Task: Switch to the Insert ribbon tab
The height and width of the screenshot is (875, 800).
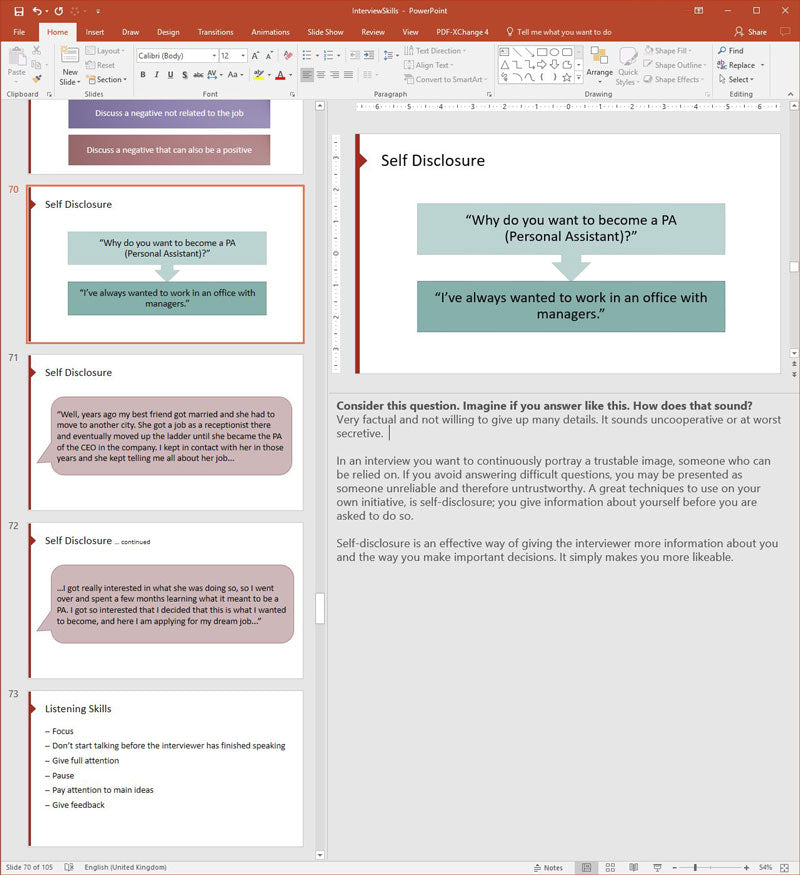Action: click(x=94, y=32)
